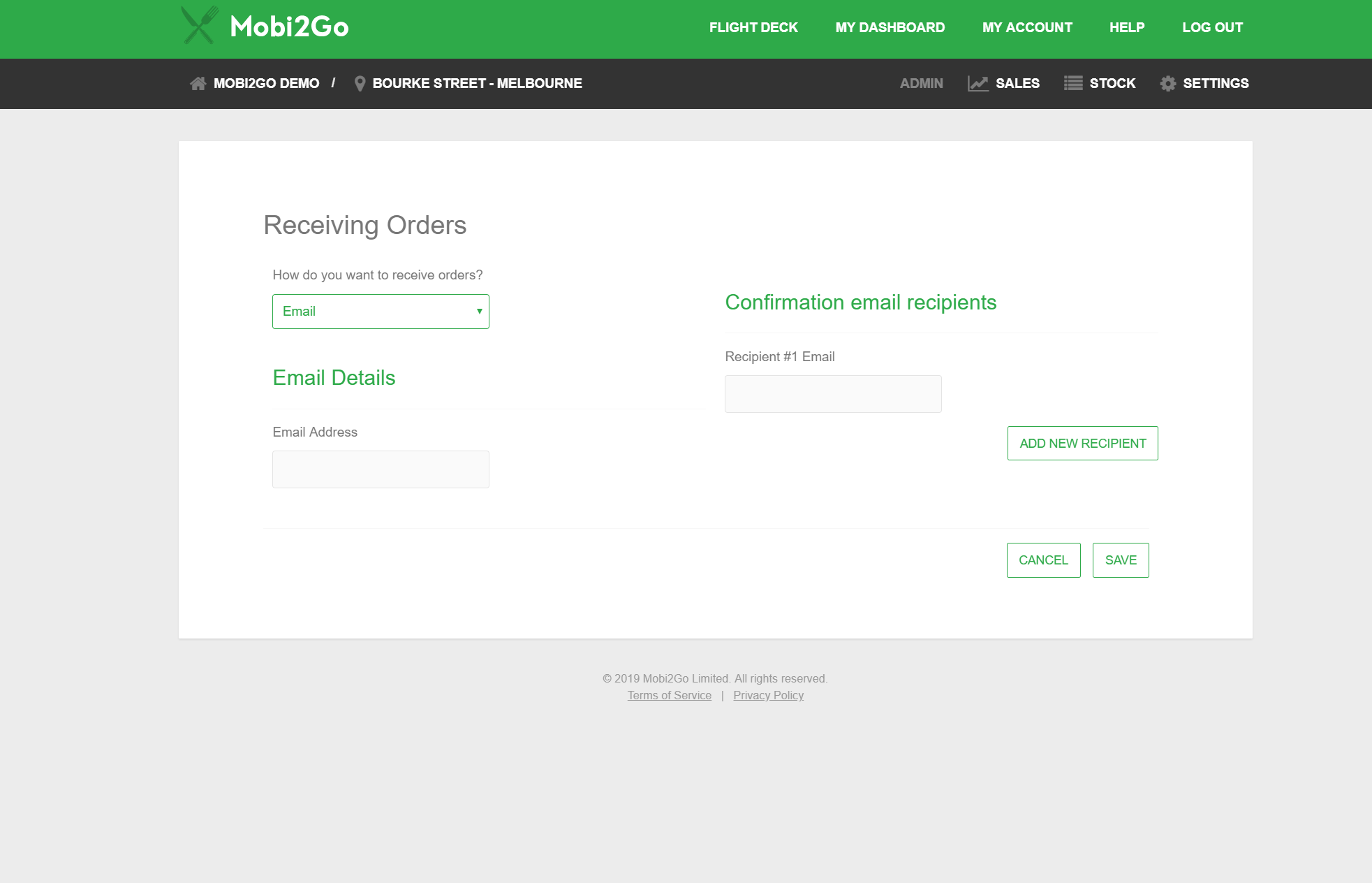Click the Stock list icon

(x=1072, y=84)
